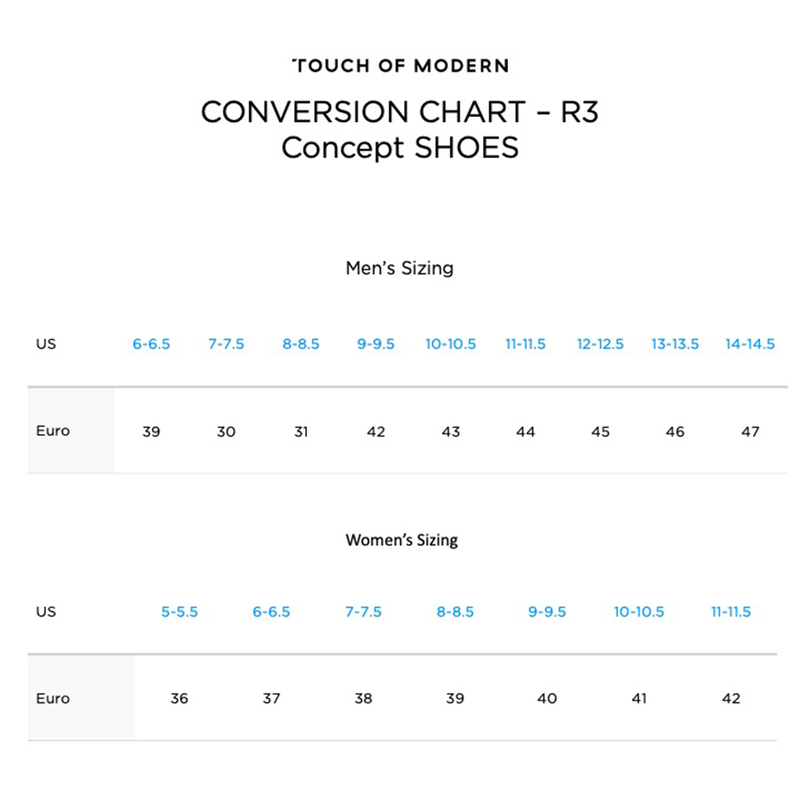800x800 pixels.
Task: Click women's US size 6-6.5 link
Action: 271,612
